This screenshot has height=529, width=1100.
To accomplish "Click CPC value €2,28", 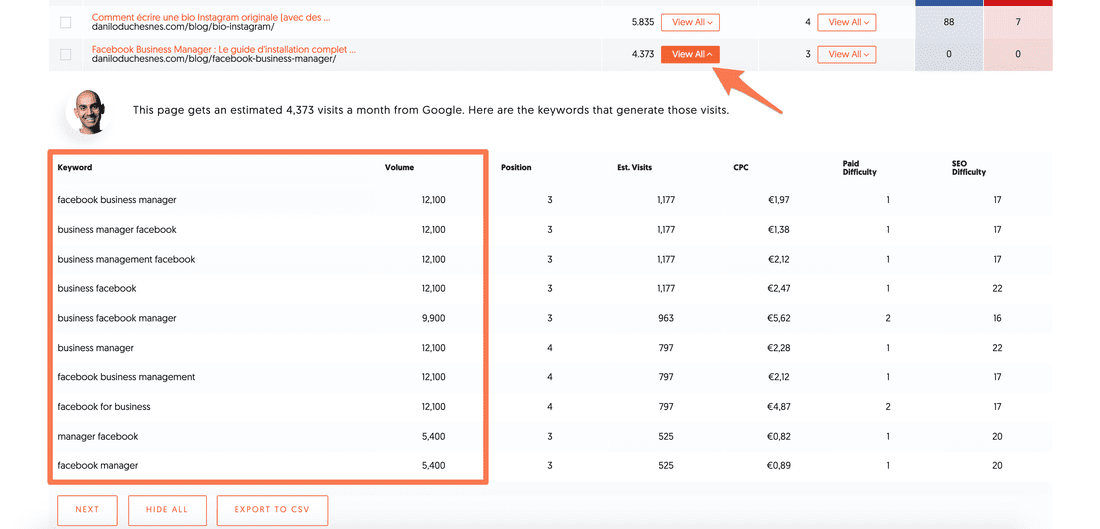I will [x=779, y=348].
